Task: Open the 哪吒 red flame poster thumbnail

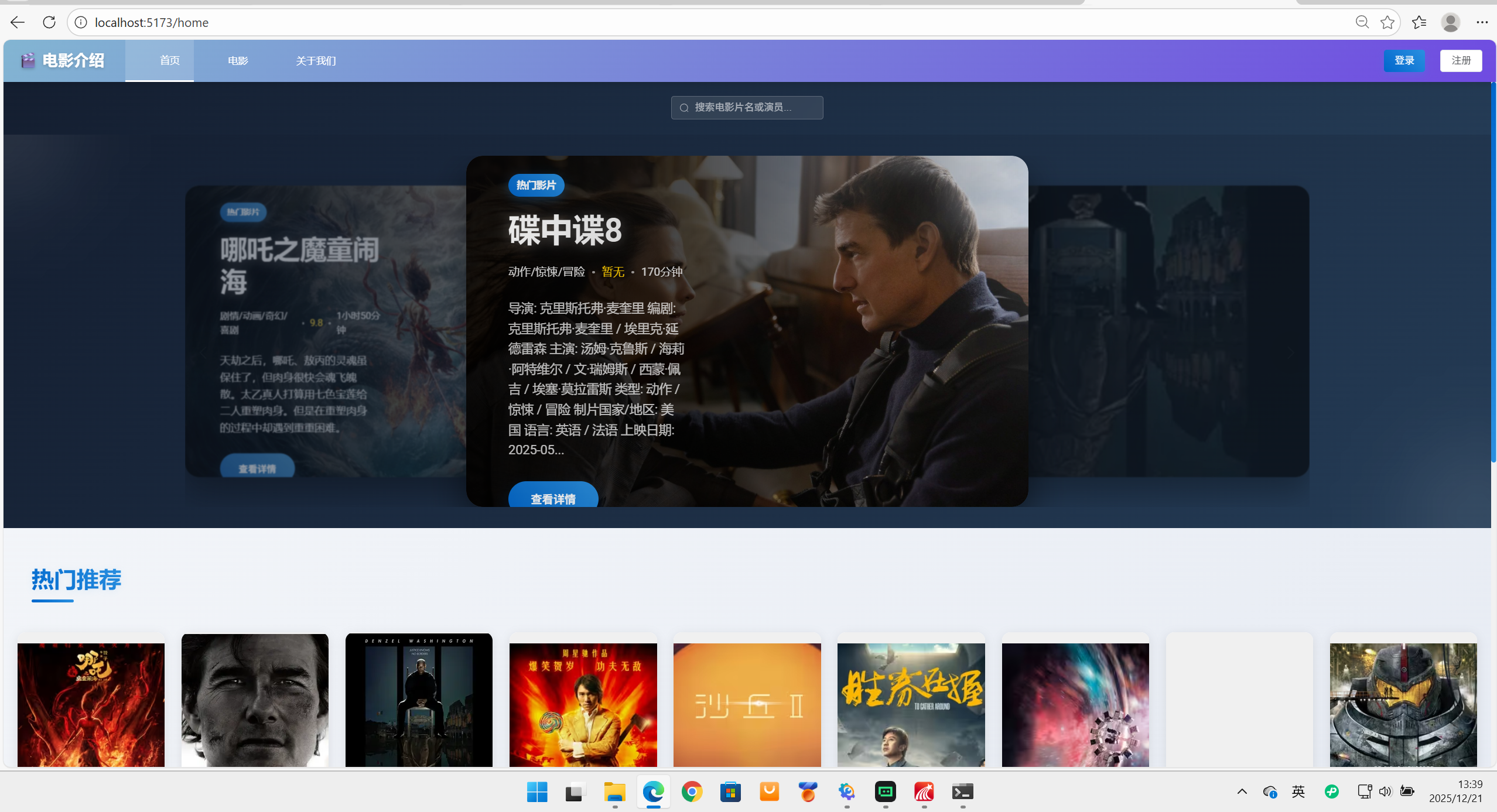Action: (x=91, y=705)
